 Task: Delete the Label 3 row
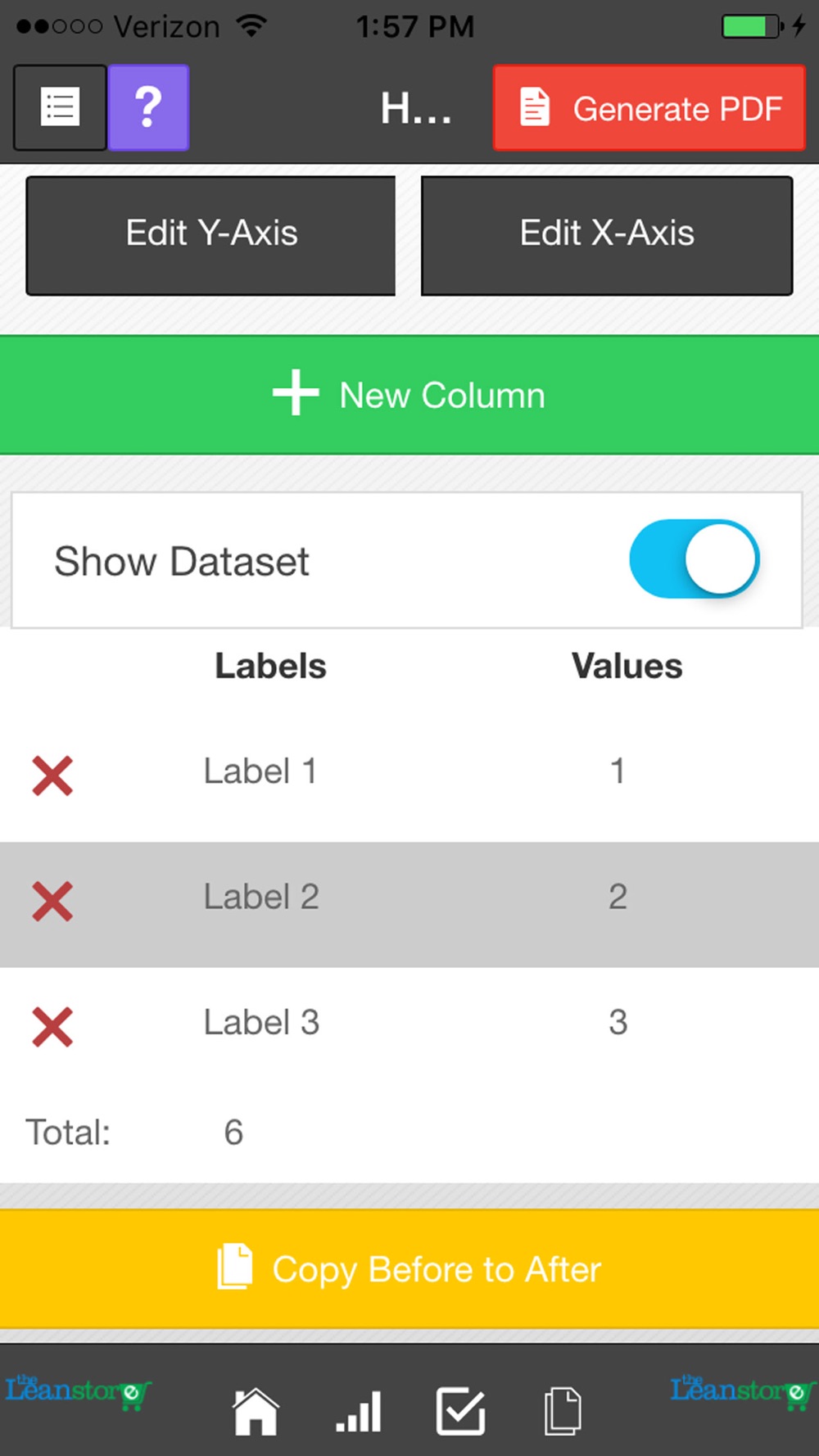pos(52,1027)
